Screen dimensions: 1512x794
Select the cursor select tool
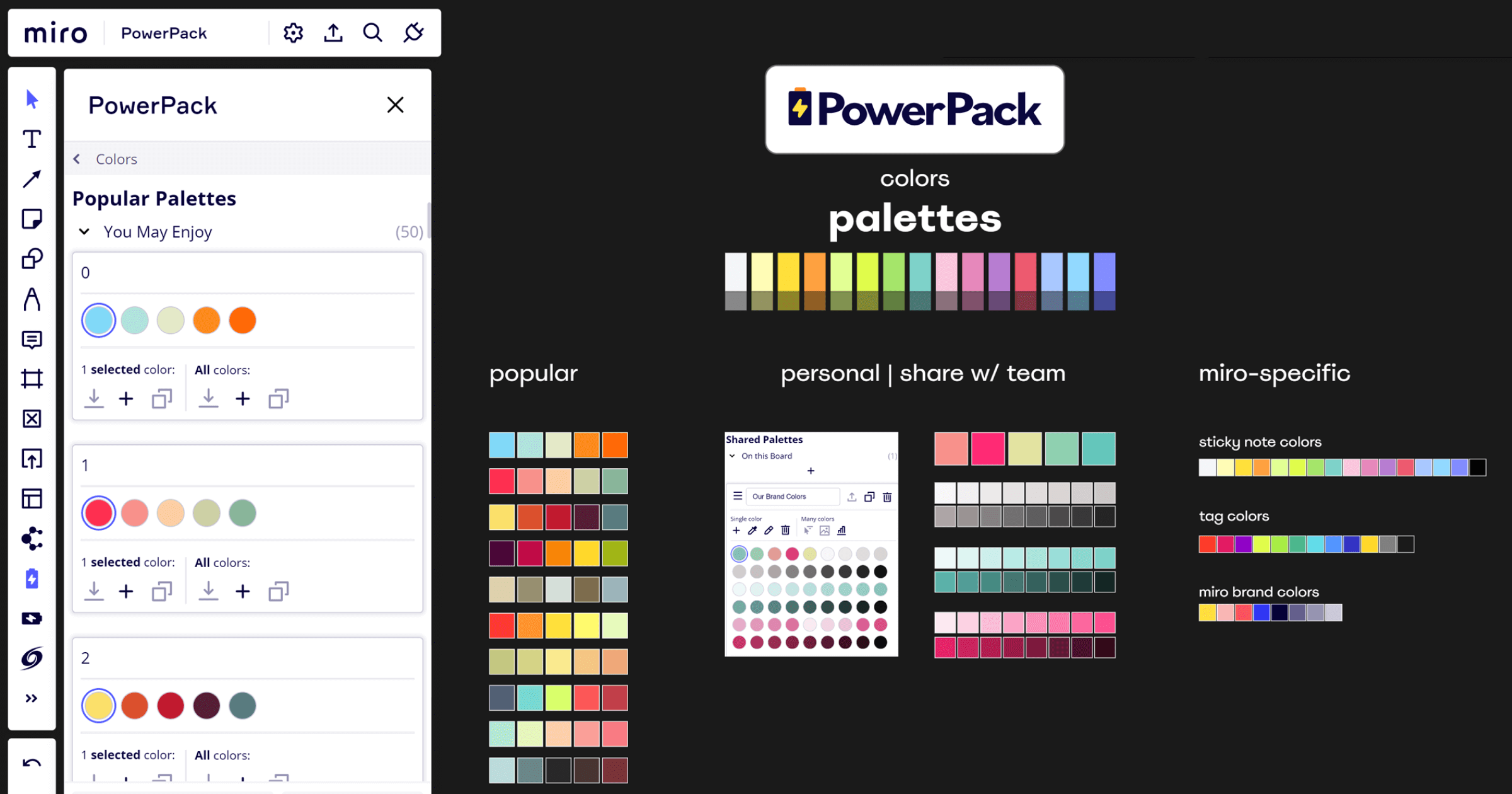click(31, 99)
